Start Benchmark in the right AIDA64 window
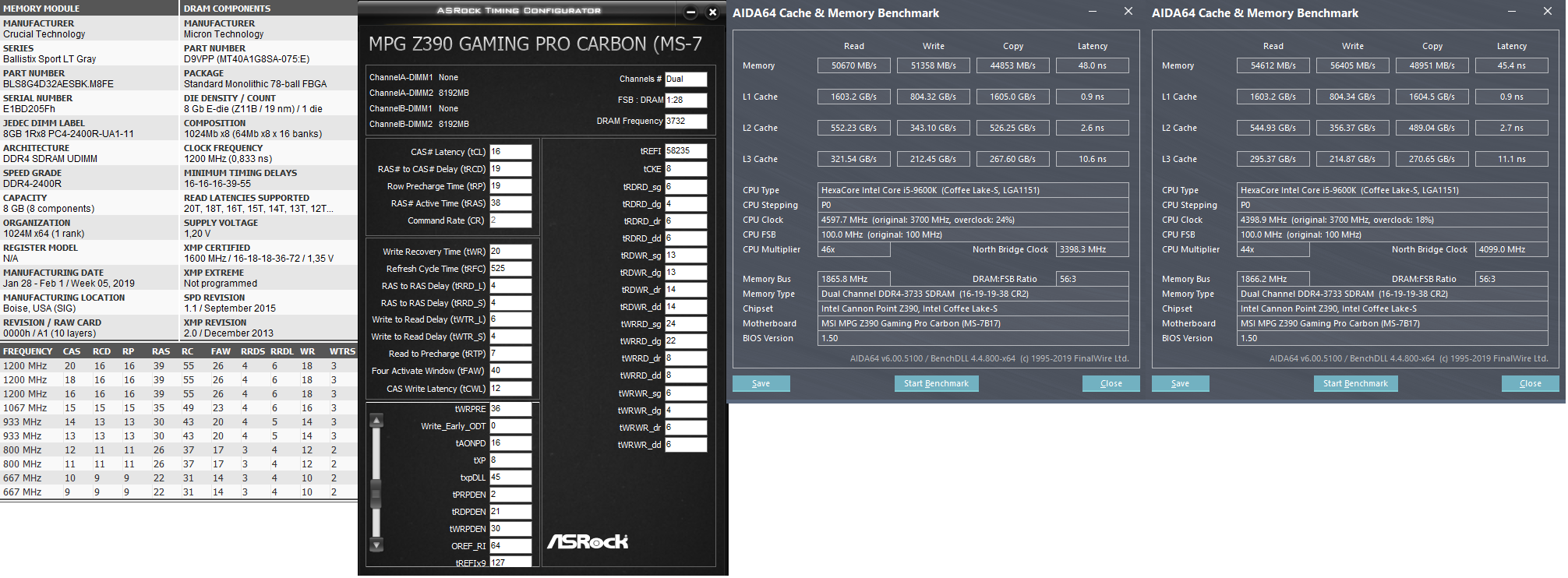The image size is (1568, 578). [x=1355, y=383]
